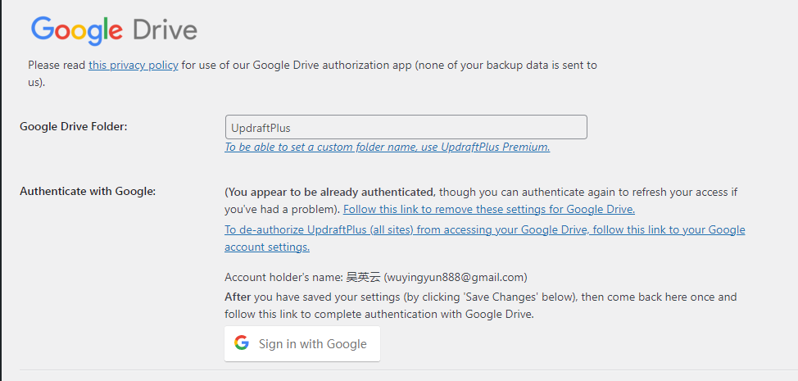The image size is (798, 381).
Task: Click the Sign in with Google button
Action: [x=302, y=344]
